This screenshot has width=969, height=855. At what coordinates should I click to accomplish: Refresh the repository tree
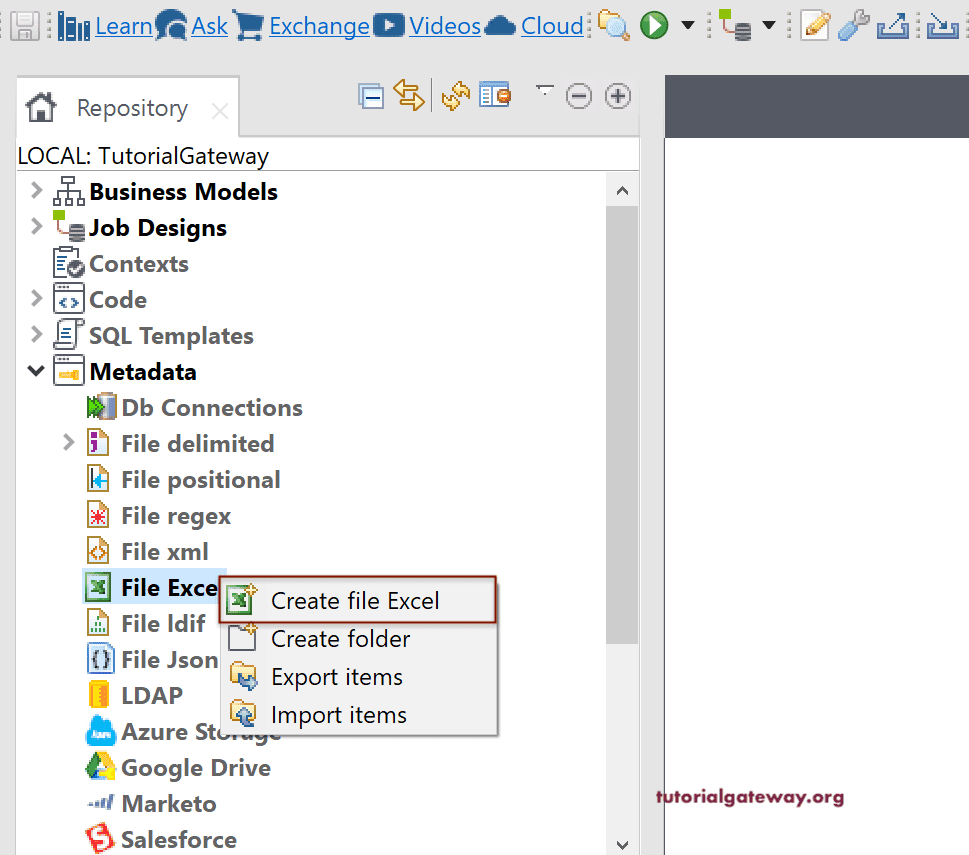[455, 95]
